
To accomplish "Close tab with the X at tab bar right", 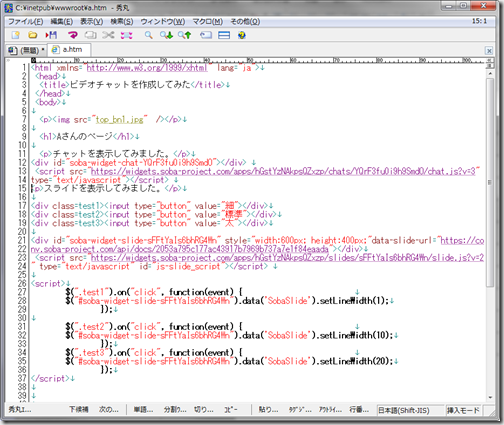I will coord(489,51).
